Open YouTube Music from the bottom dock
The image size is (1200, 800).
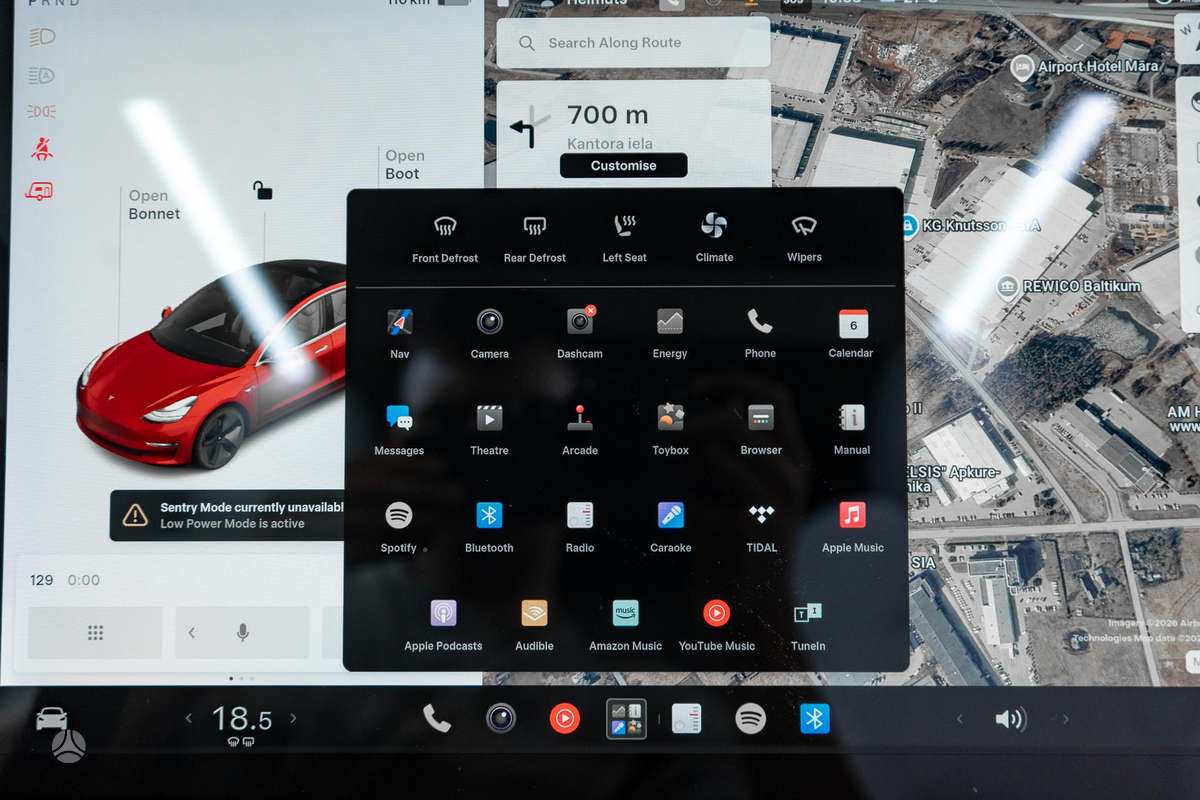(564, 718)
